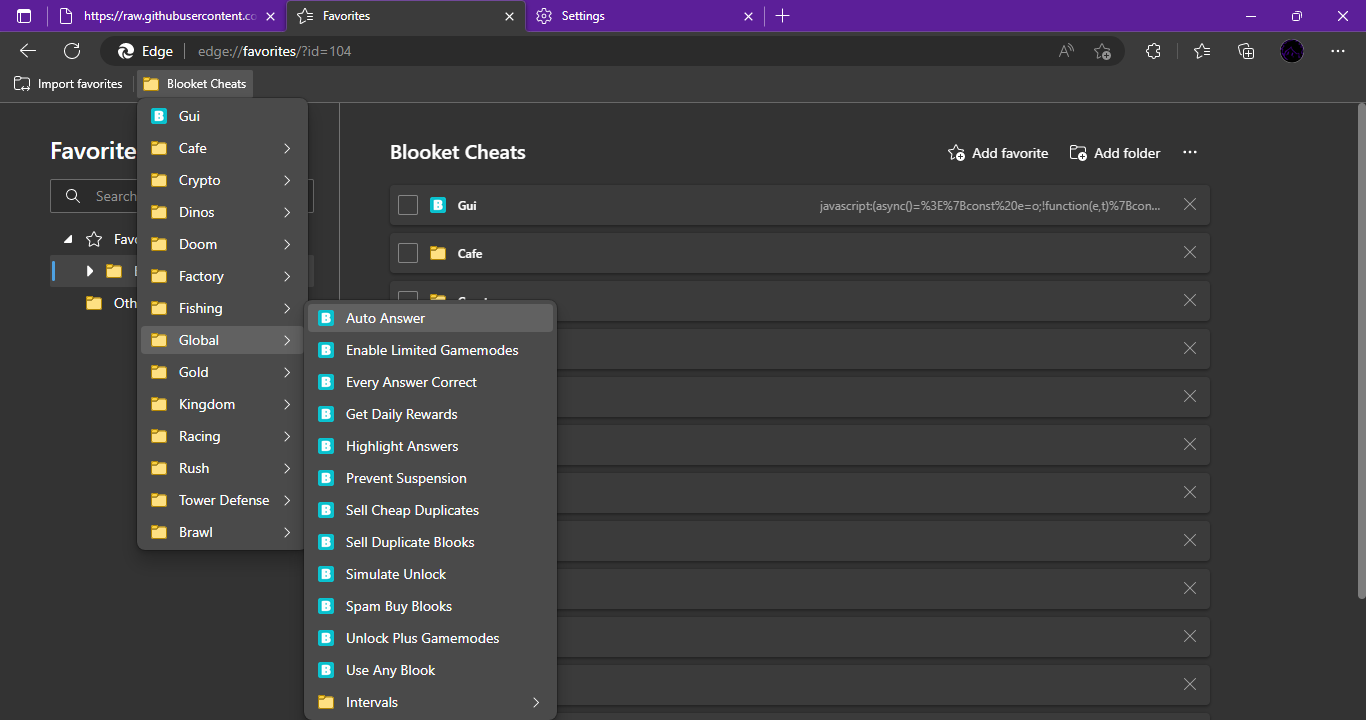Image resolution: width=1366 pixels, height=720 pixels.
Task: Expand the Cafe folder submenu
Action: (222, 148)
